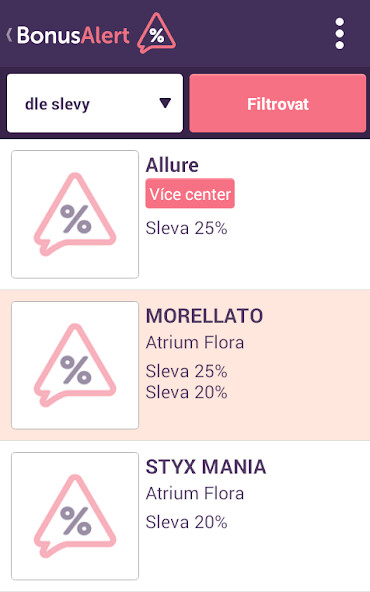This screenshot has width=370, height=592.
Task: Open the Allure offer title
Action: tap(172, 165)
